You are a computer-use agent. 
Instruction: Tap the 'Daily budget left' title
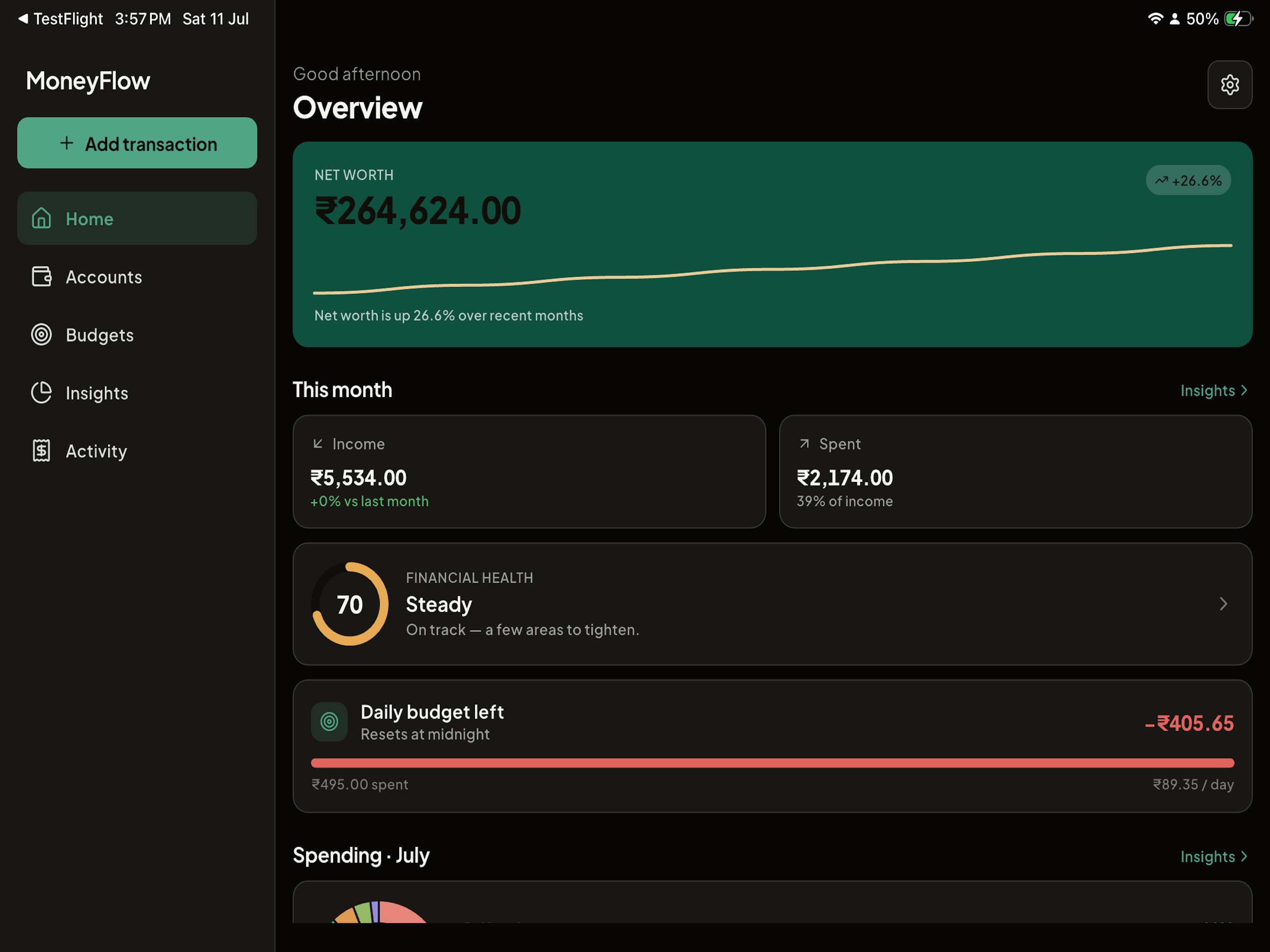(432, 712)
